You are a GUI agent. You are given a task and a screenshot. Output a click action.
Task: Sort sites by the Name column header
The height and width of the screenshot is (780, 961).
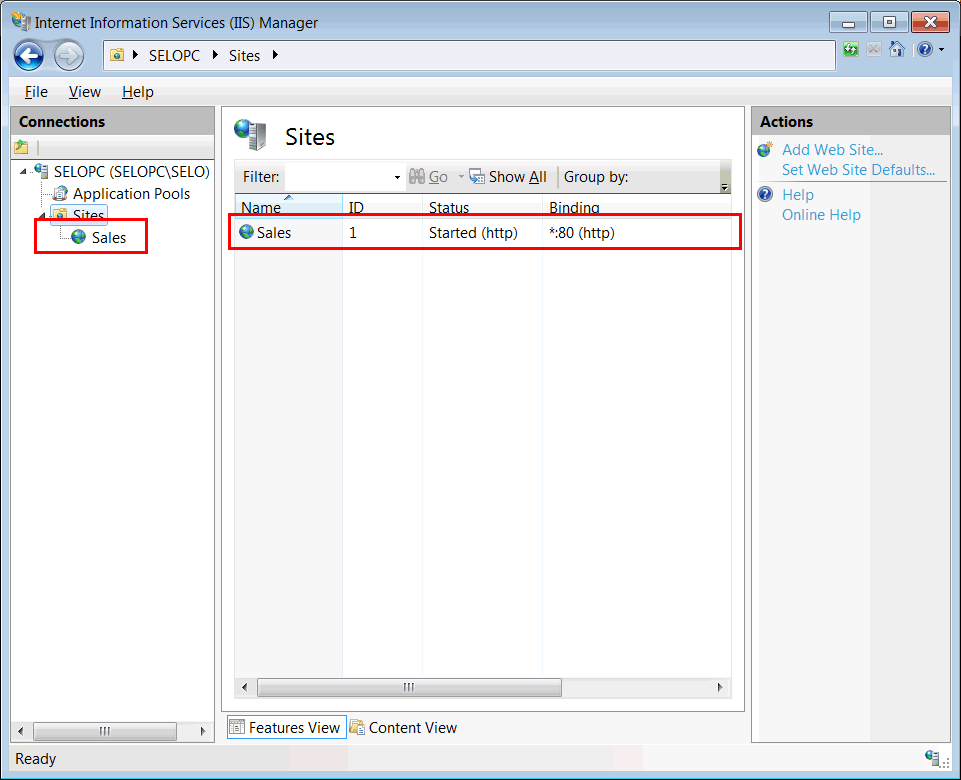pyautogui.click(x=288, y=205)
